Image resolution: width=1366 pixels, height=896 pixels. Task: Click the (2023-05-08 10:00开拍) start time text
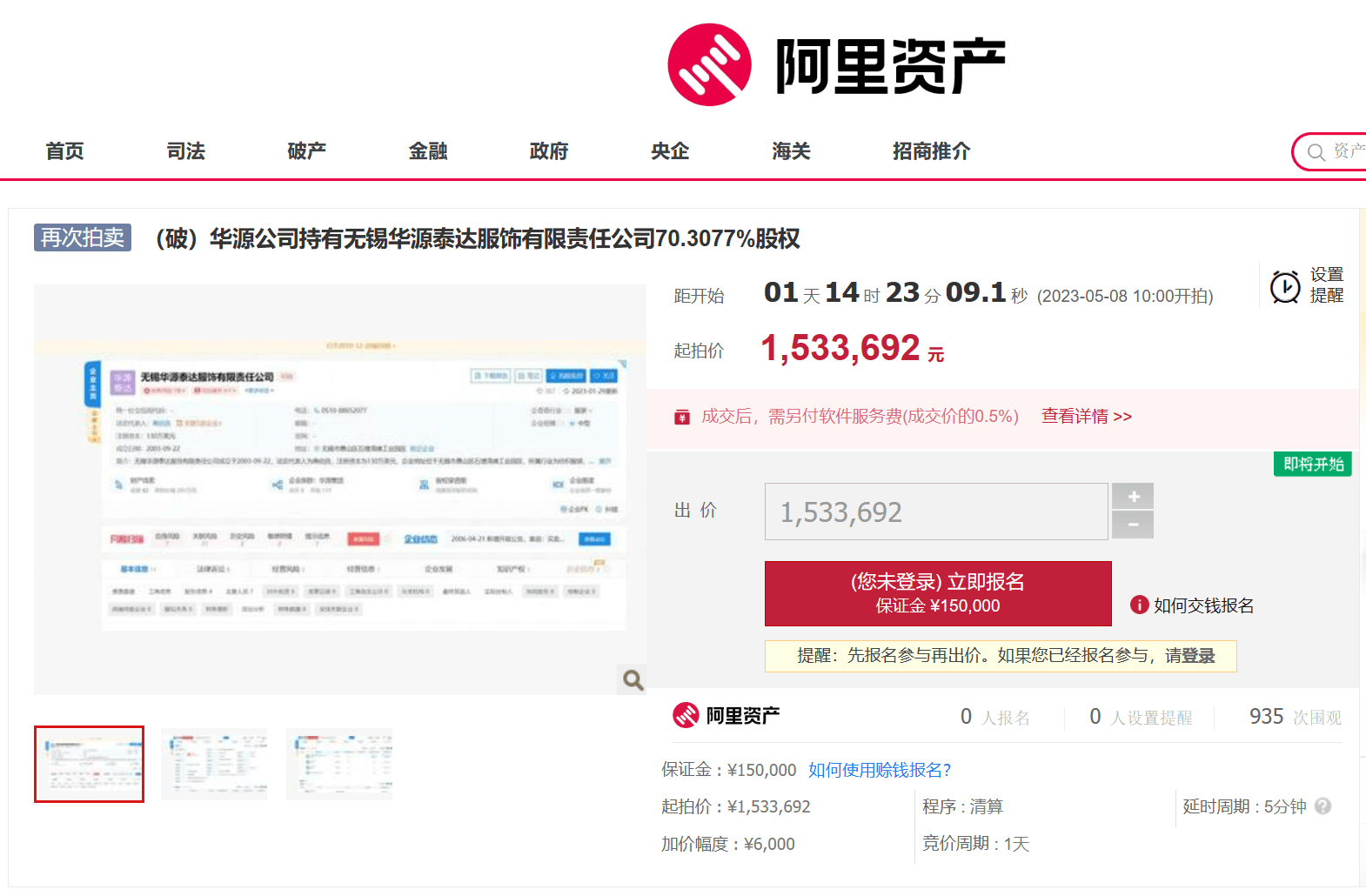(1125, 296)
